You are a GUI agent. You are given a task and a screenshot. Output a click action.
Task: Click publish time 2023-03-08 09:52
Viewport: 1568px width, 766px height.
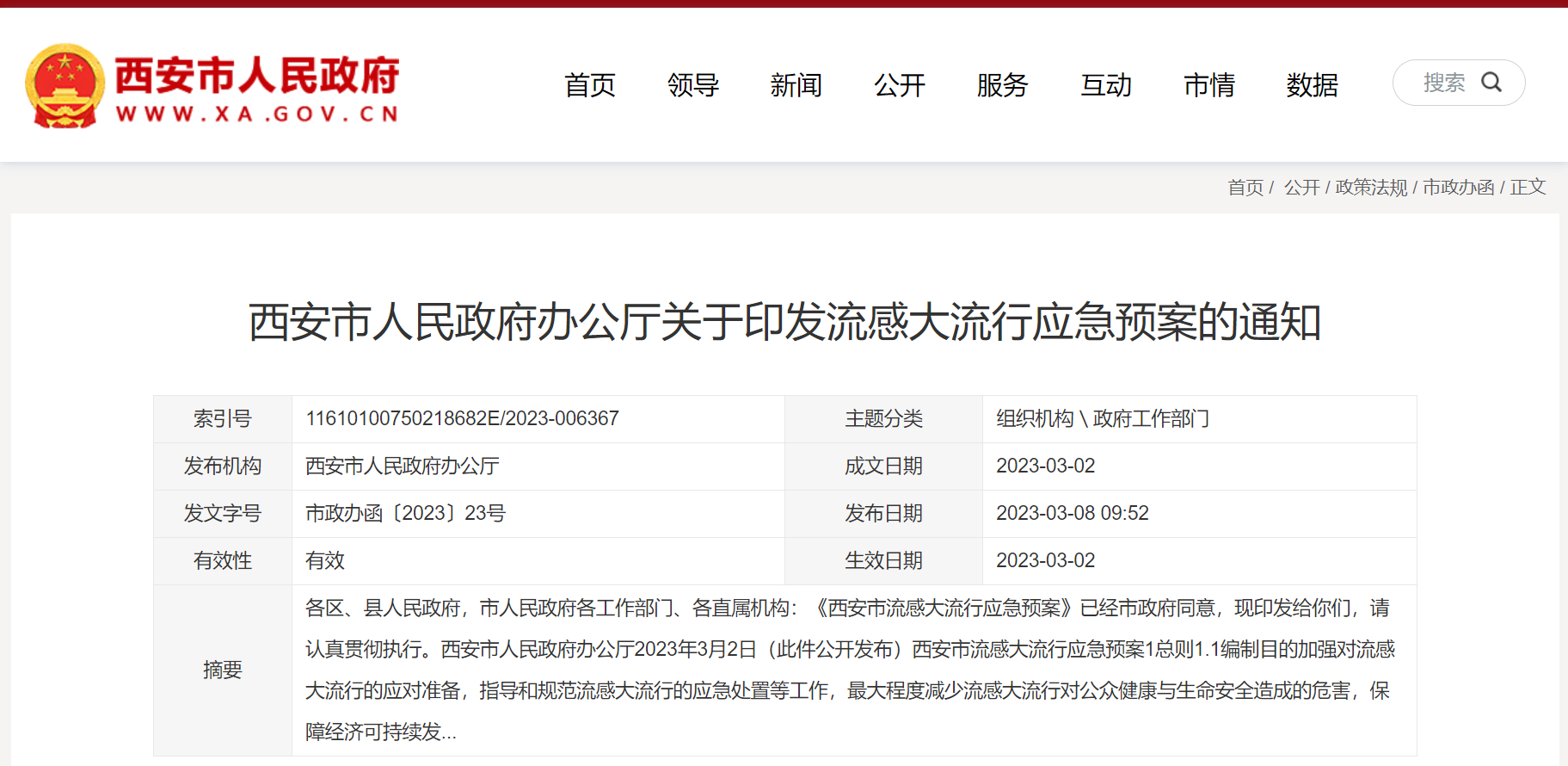1073,514
